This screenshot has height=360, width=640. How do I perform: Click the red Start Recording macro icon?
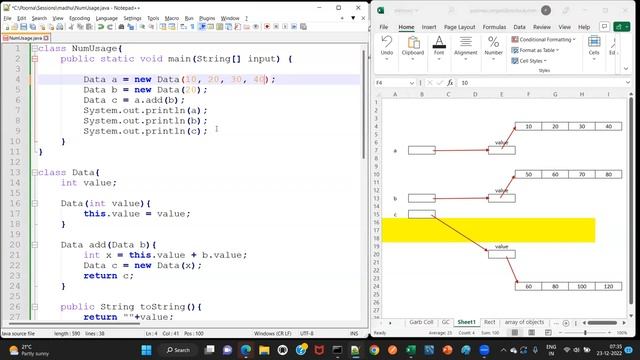(267, 27)
